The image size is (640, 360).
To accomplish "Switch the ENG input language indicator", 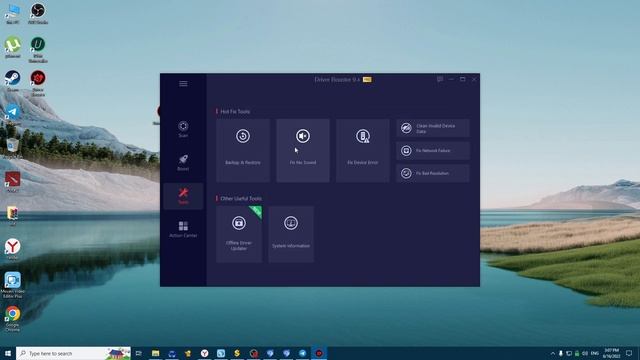I will click(x=594, y=353).
